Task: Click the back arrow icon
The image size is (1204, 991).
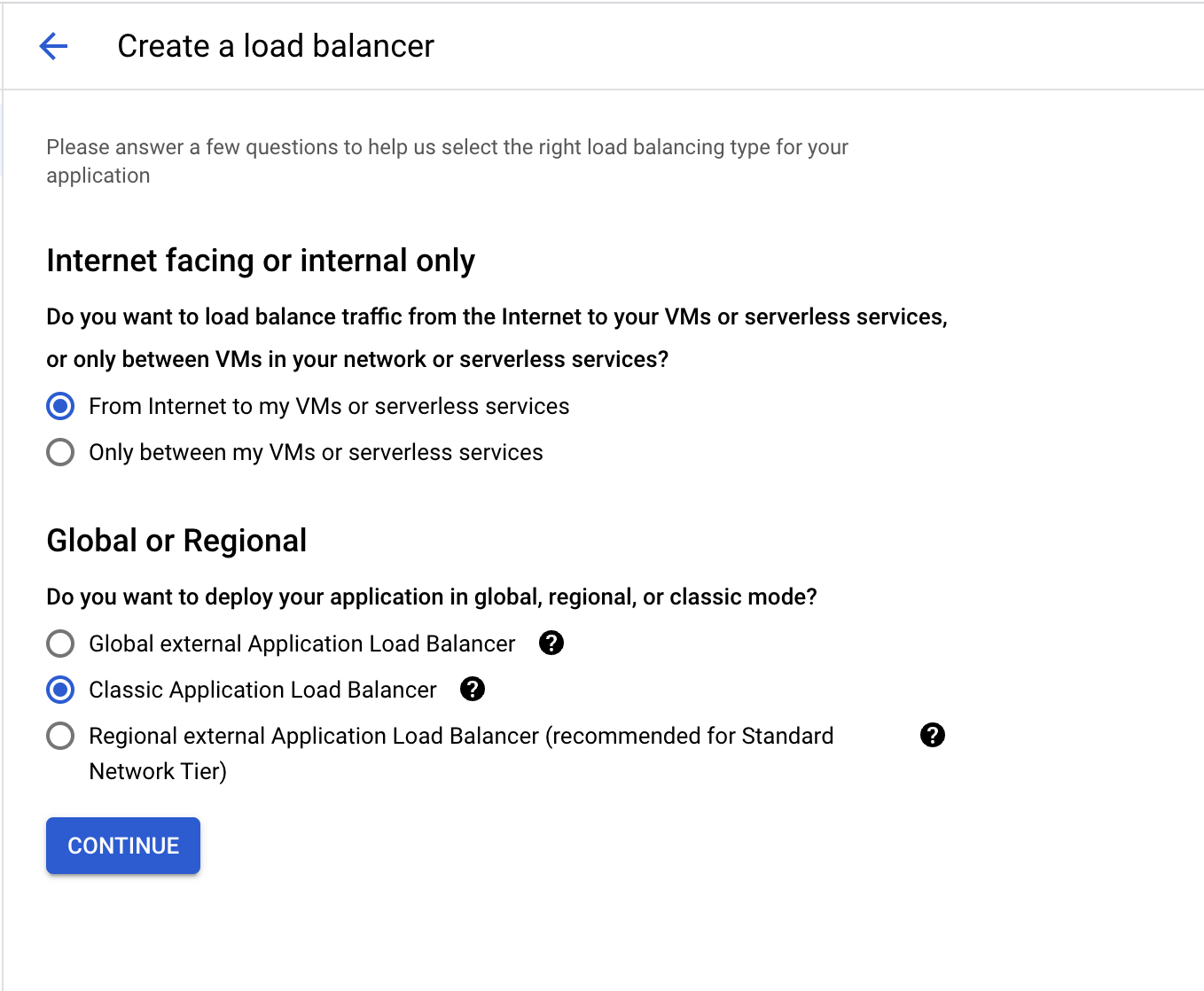Action: pos(53,46)
